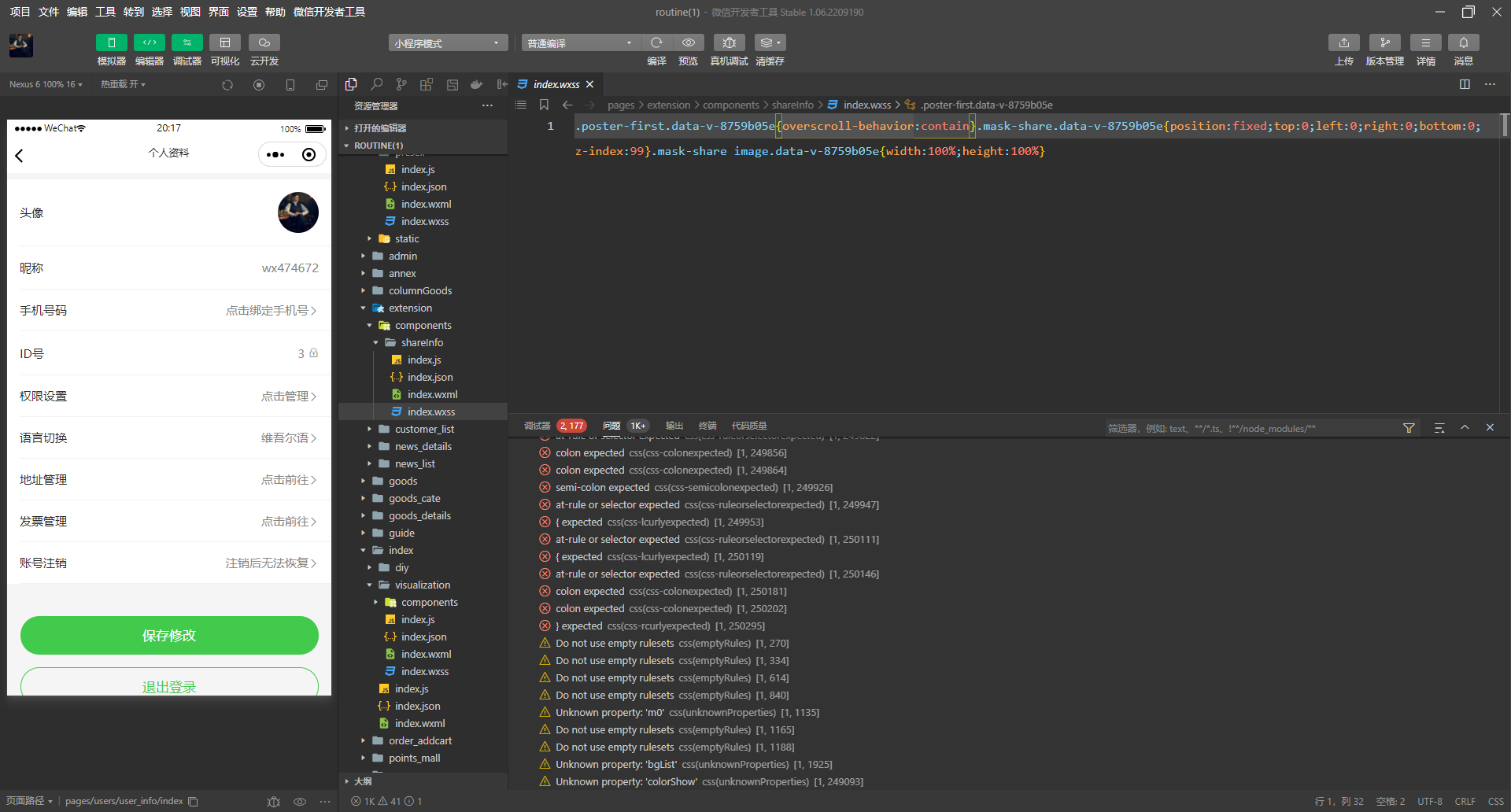Image resolution: width=1511 pixels, height=812 pixels.
Task: Open the 编辑 menu
Action: [77, 12]
